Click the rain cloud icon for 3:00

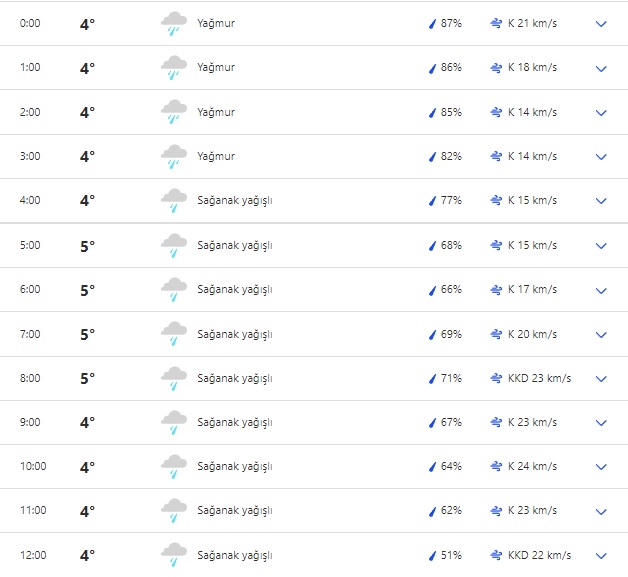pos(174,157)
